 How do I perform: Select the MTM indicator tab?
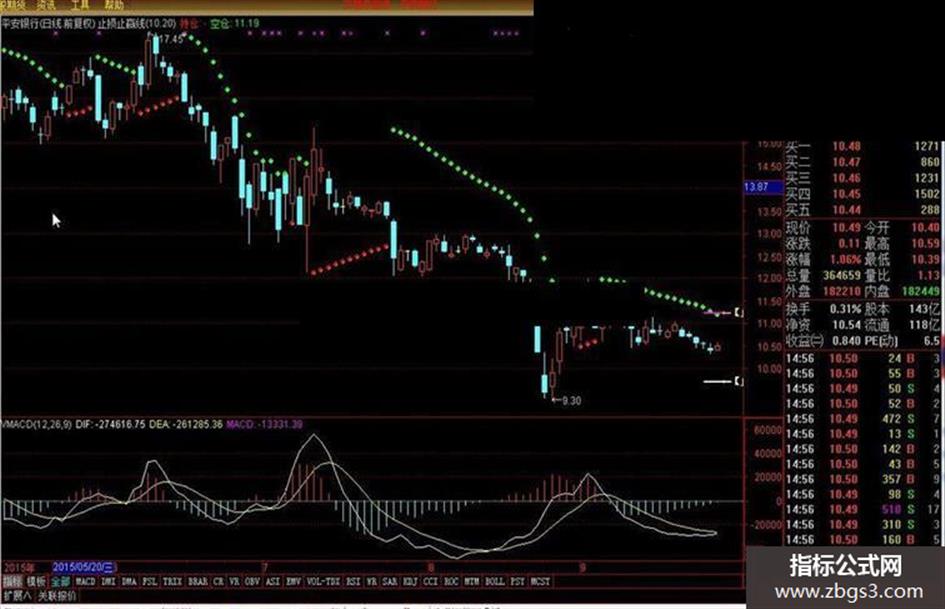(x=471, y=582)
